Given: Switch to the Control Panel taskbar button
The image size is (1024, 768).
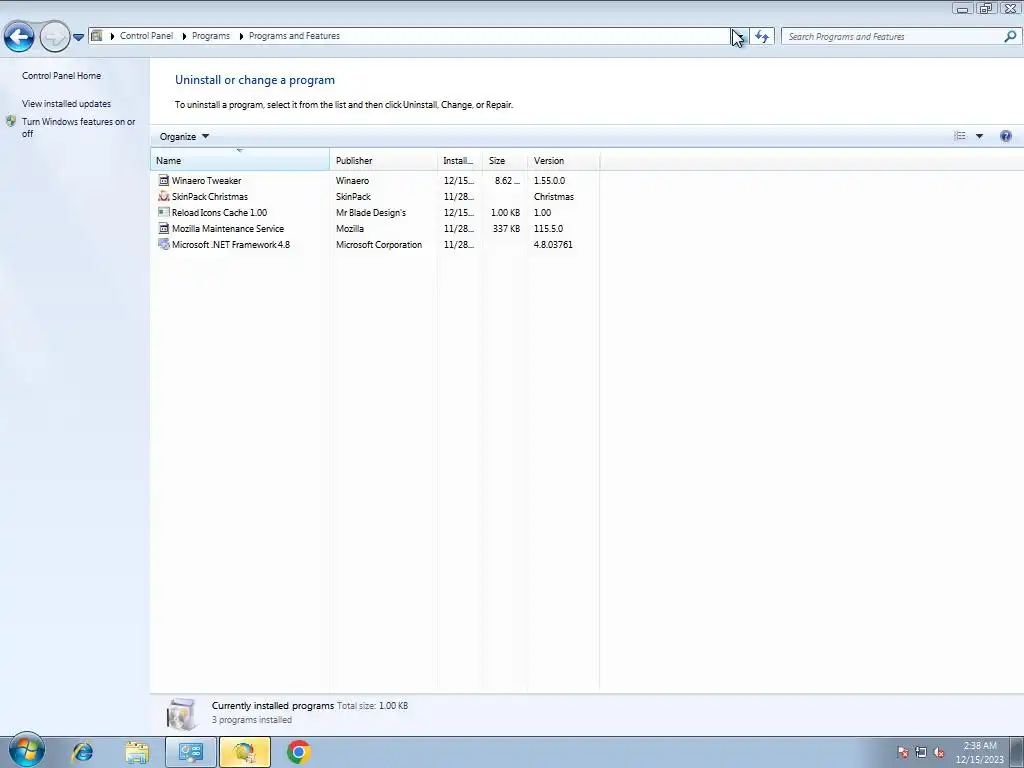Looking at the screenshot, I should (x=191, y=752).
